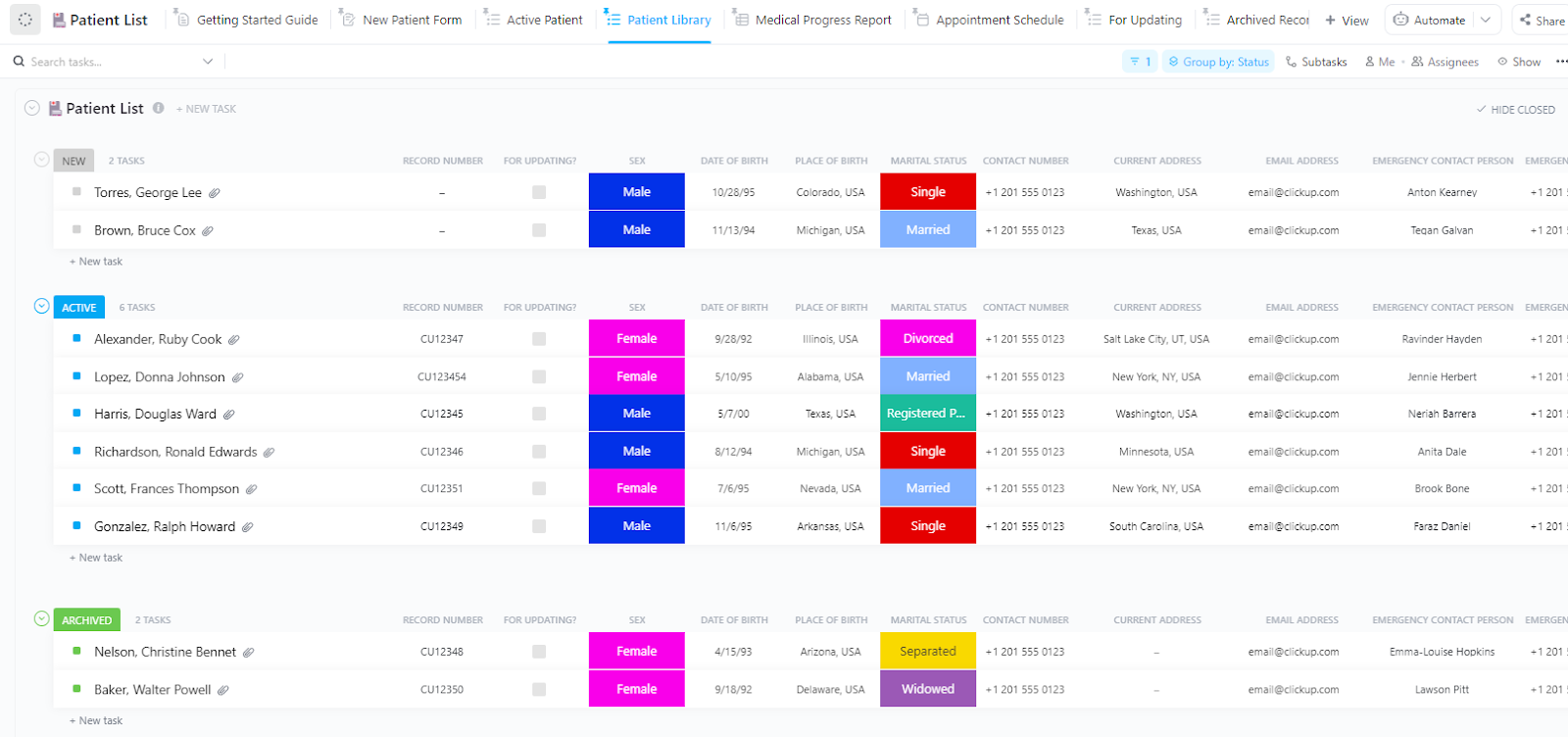Screen dimensions: 1568x737
Task: Click + New task under the ACTIVE group
Action: pyautogui.click(x=96, y=558)
